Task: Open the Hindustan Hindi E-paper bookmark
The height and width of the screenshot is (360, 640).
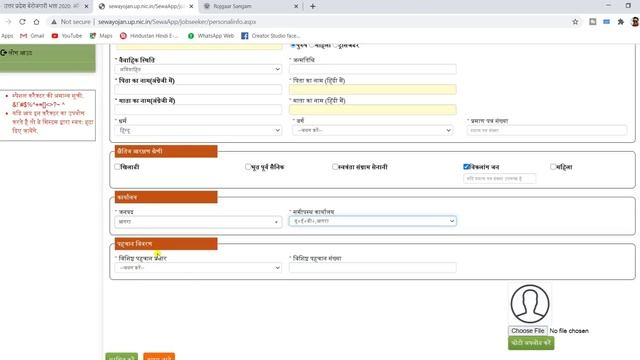Action: click(x=149, y=36)
